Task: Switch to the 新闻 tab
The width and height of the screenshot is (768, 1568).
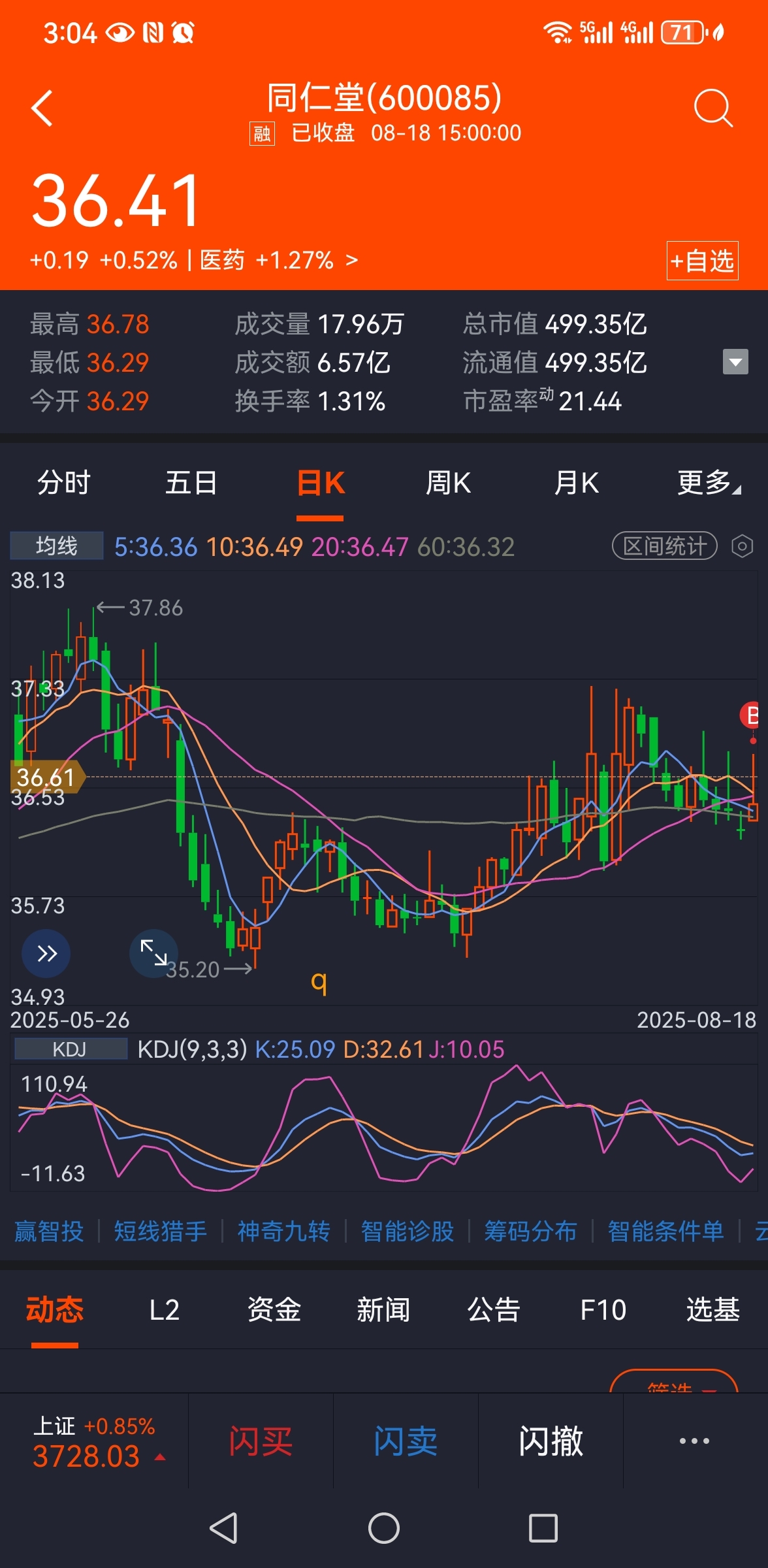Action: pos(383,1310)
